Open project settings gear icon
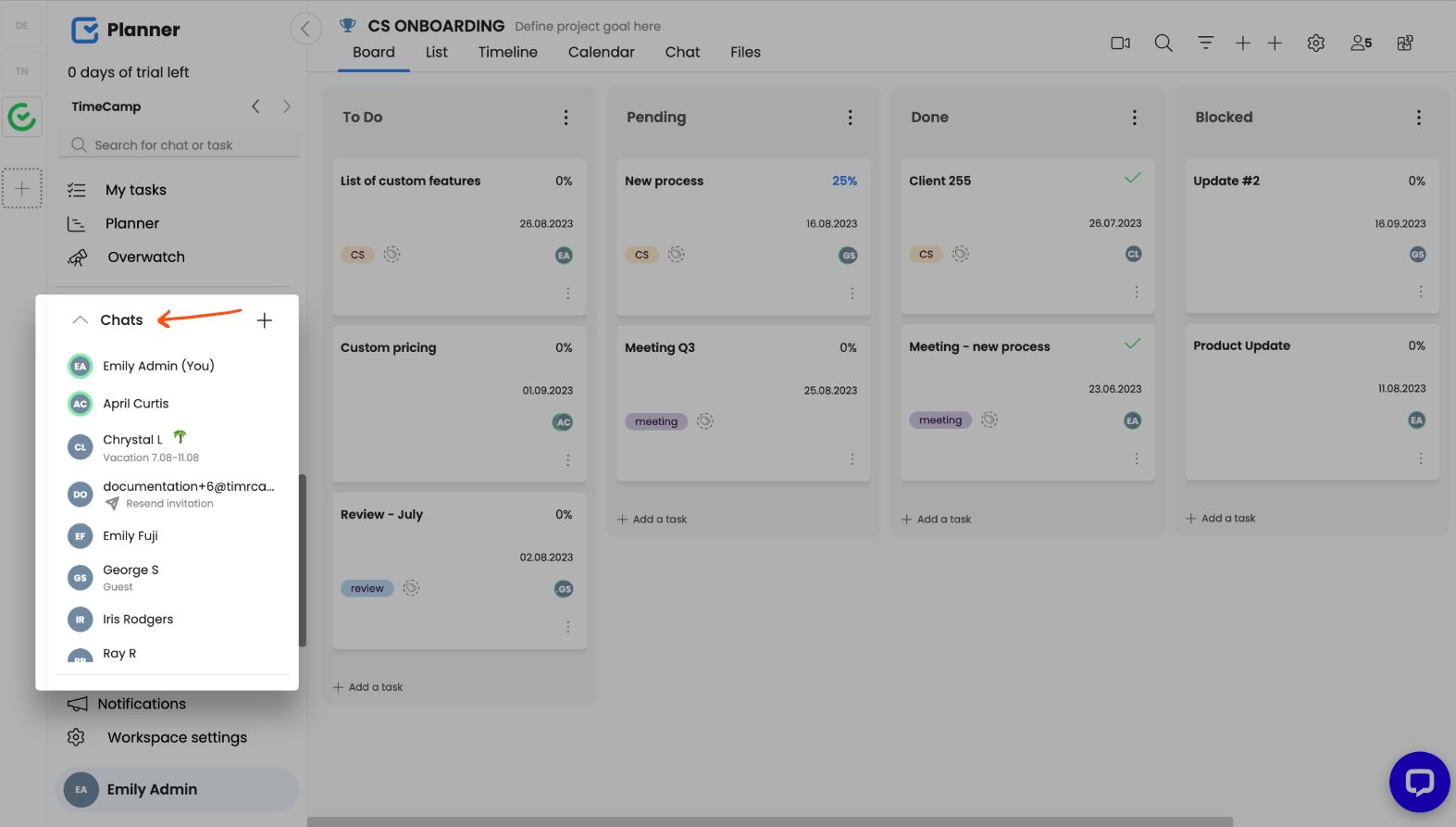1456x827 pixels. point(1315,43)
